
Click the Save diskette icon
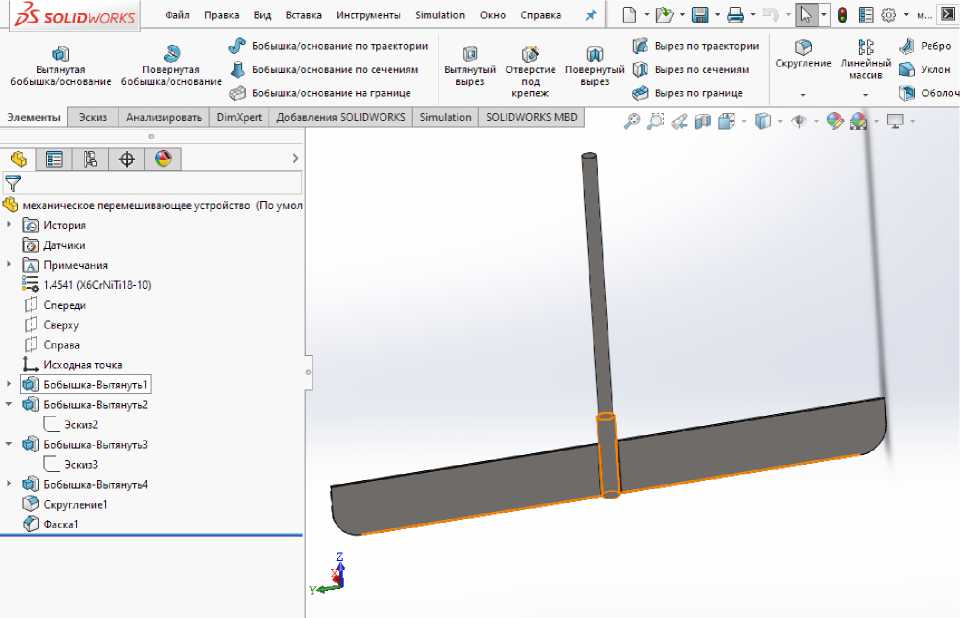coord(700,15)
